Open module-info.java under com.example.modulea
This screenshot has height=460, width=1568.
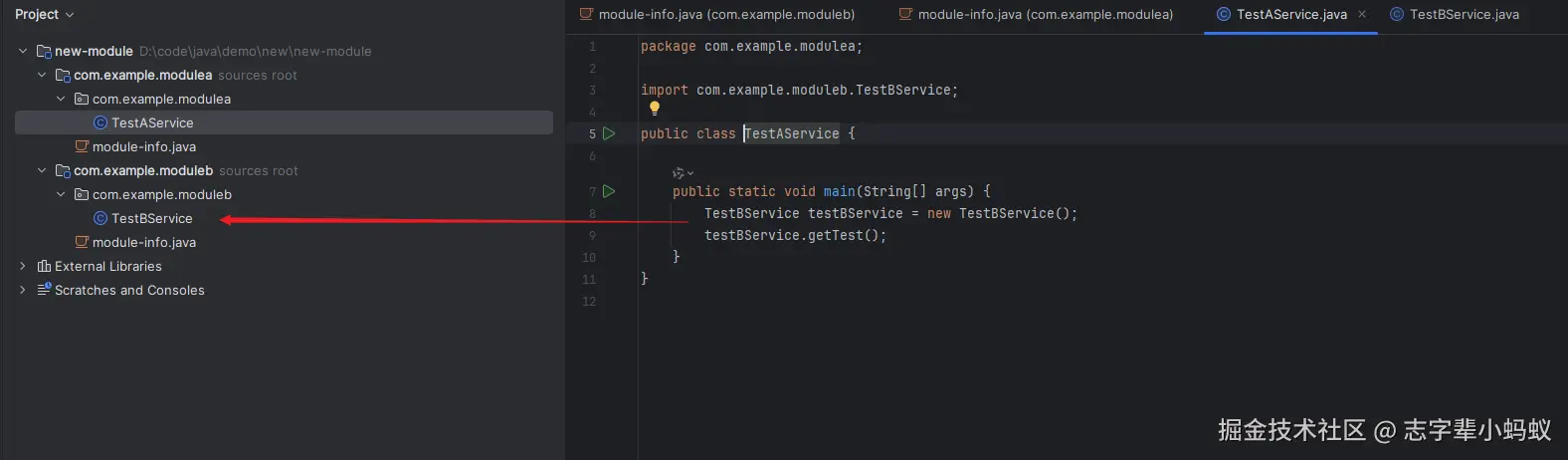pyautogui.click(x=144, y=146)
